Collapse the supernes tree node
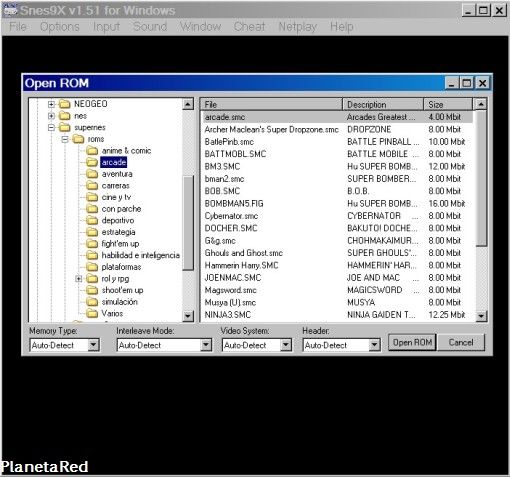Screen dimensions: 510x477 pos(51,128)
